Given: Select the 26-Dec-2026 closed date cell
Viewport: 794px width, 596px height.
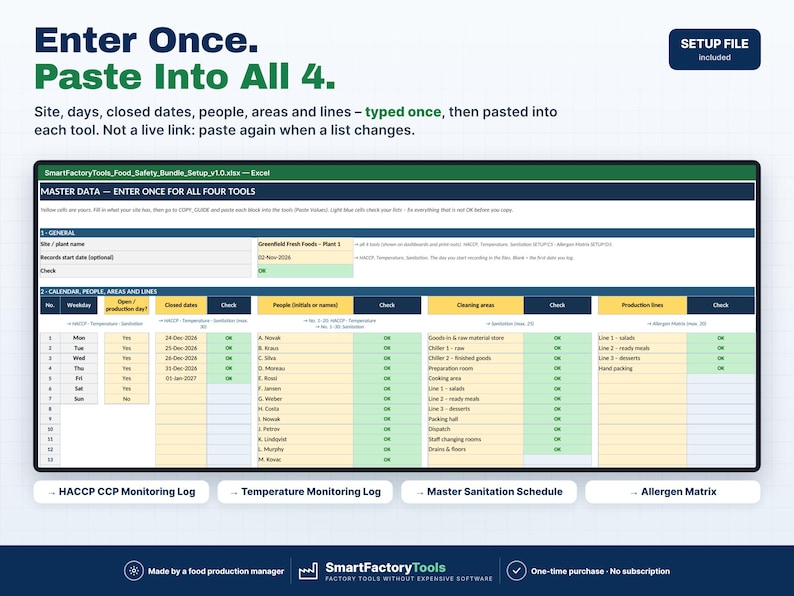Looking at the screenshot, I should (x=181, y=358).
